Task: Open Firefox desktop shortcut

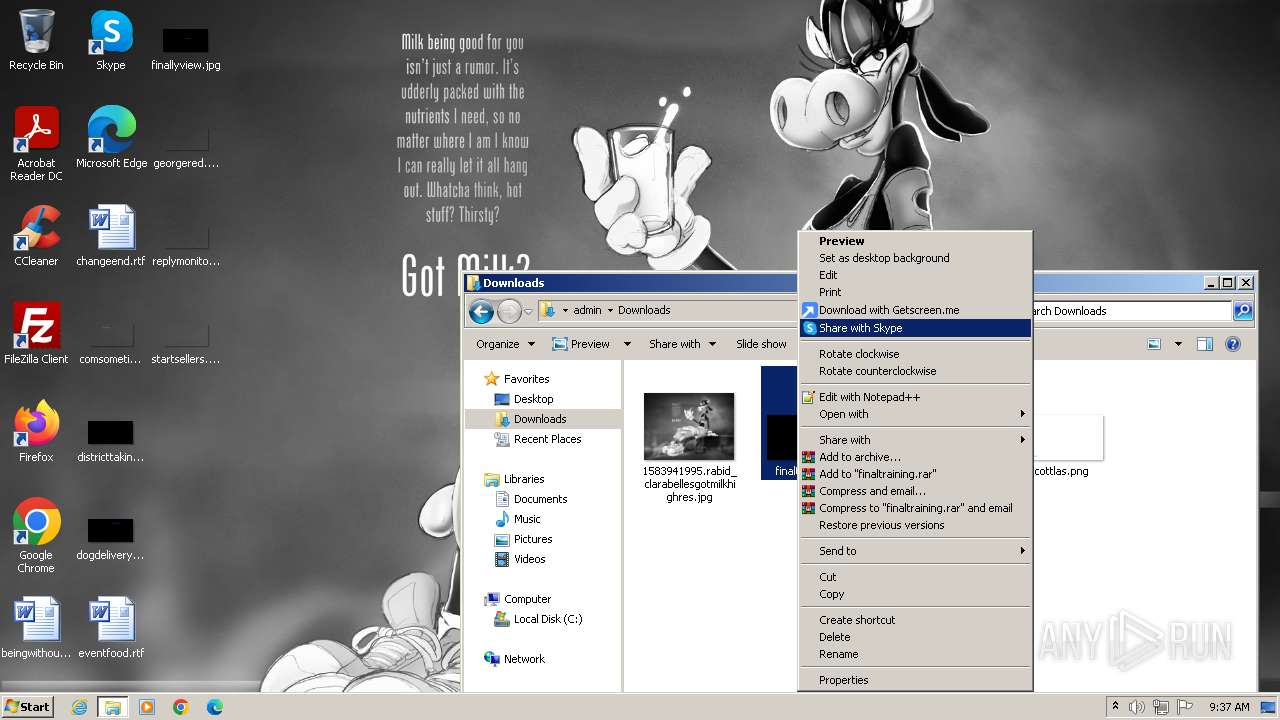Action: [x=36, y=432]
